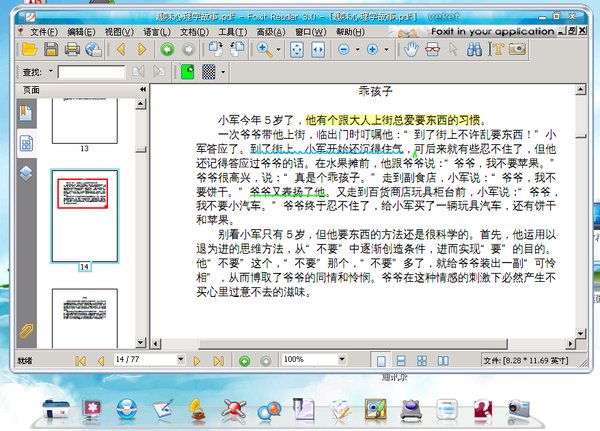This screenshot has height=431, width=600.
Task: Open the page thumbnails panel icon
Action: [x=26, y=143]
